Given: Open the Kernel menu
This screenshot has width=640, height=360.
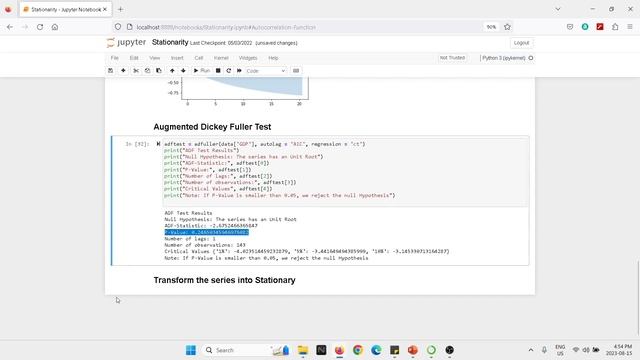Looking at the screenshot, I should [221, 58].
